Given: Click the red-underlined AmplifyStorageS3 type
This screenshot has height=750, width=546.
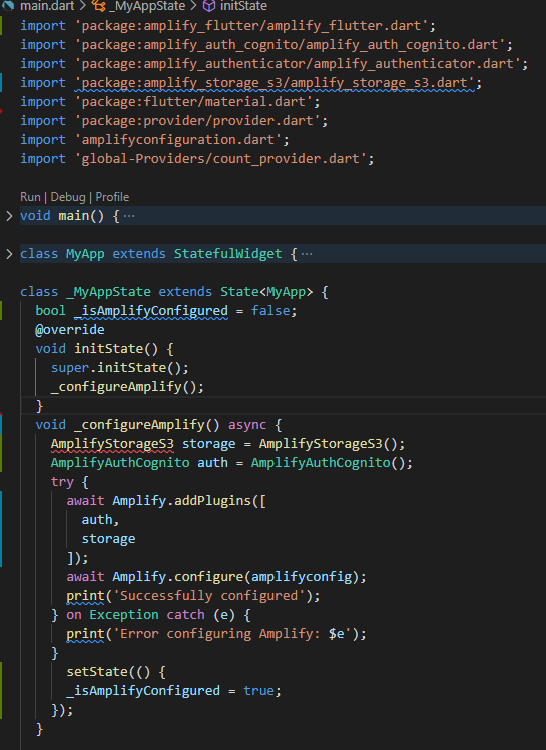Looking at the screenshot, I should (x=112, y=444).
